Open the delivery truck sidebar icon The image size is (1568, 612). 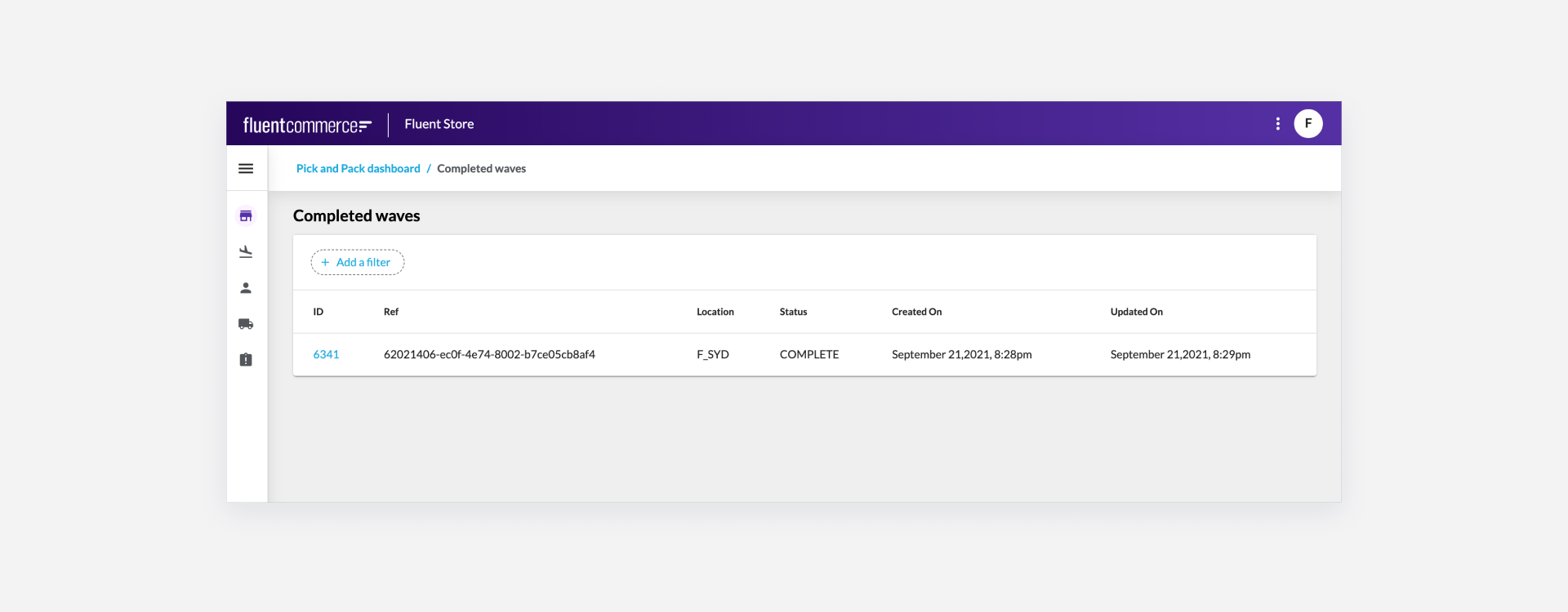246,324
